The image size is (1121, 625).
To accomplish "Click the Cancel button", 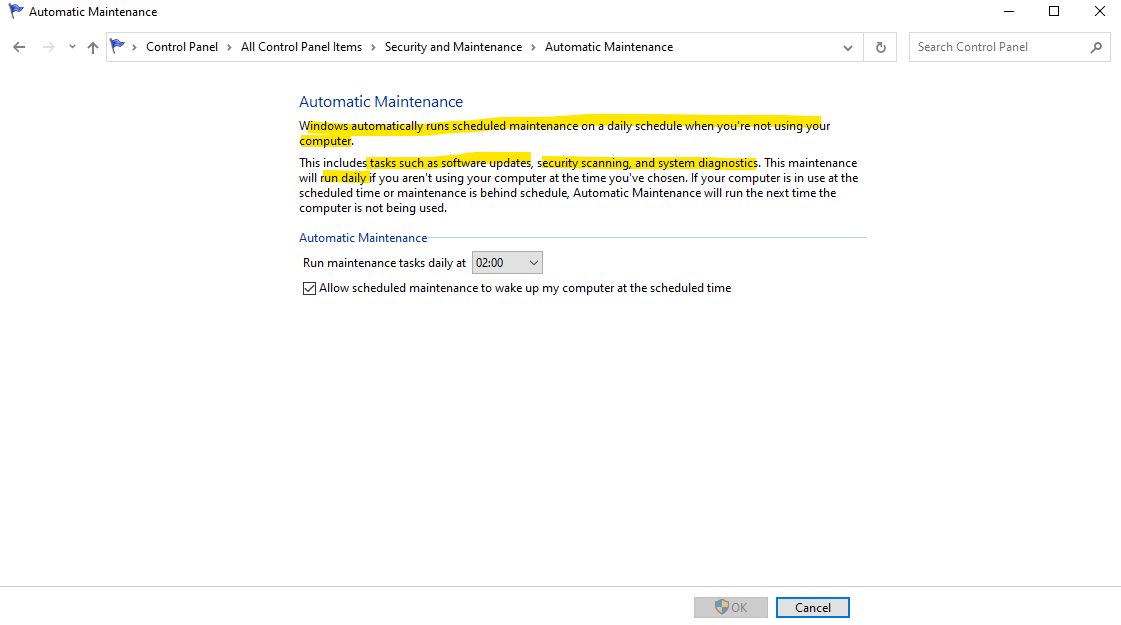I will point(812,607).
